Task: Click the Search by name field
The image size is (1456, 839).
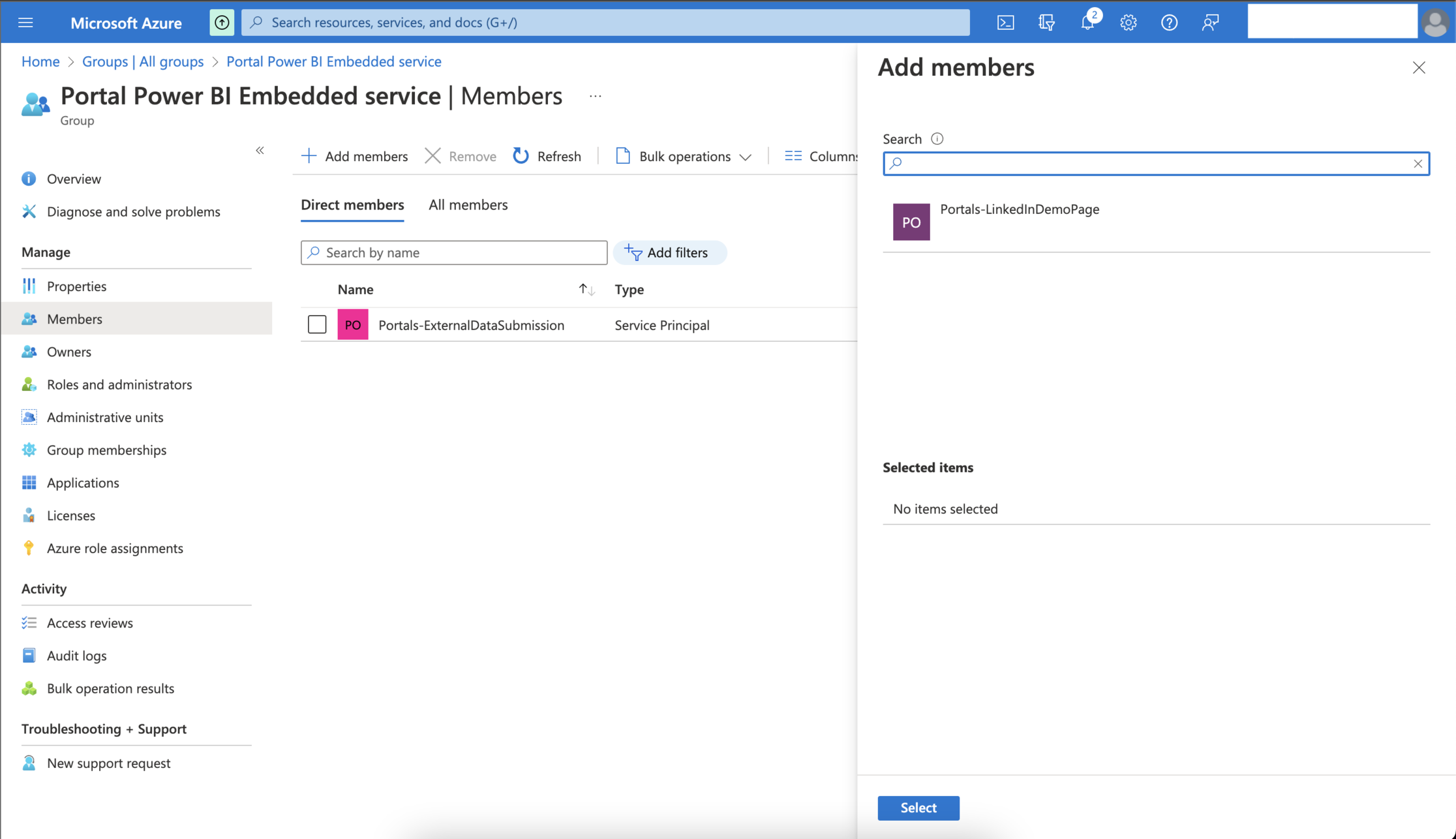Action: (x=454, y=252)
